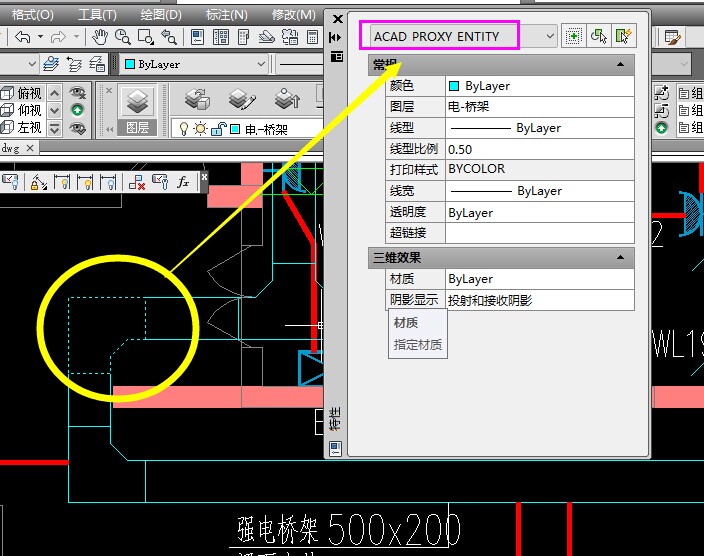Collapse the 三维效果 section
Viewport: 704px width, 556px height.
tap(621, 258)
